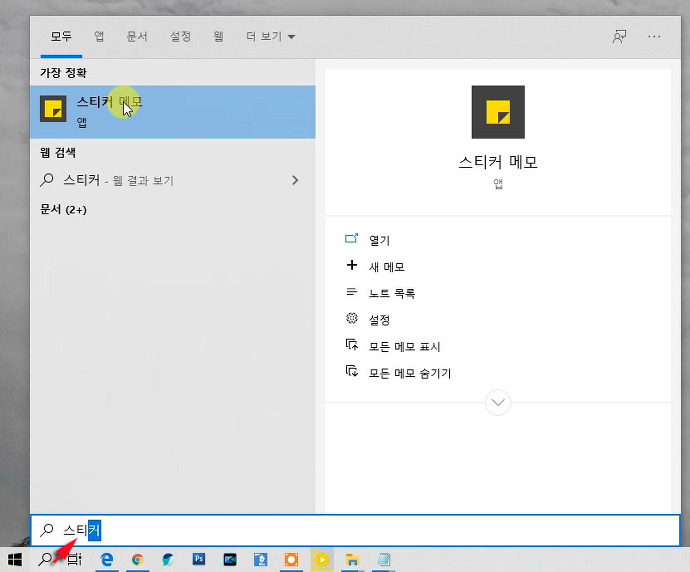Open the Windows Start menu

(x=15, y=560)
